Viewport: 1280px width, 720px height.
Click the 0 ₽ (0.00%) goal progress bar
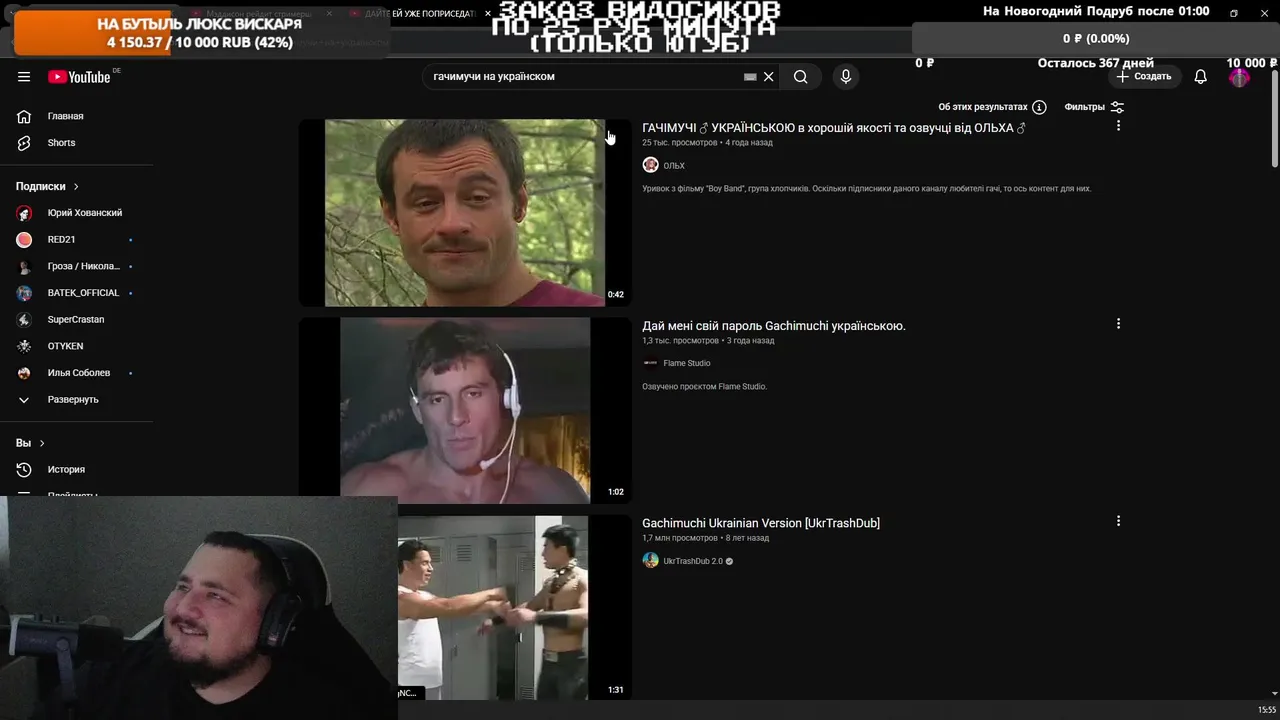1096,38
